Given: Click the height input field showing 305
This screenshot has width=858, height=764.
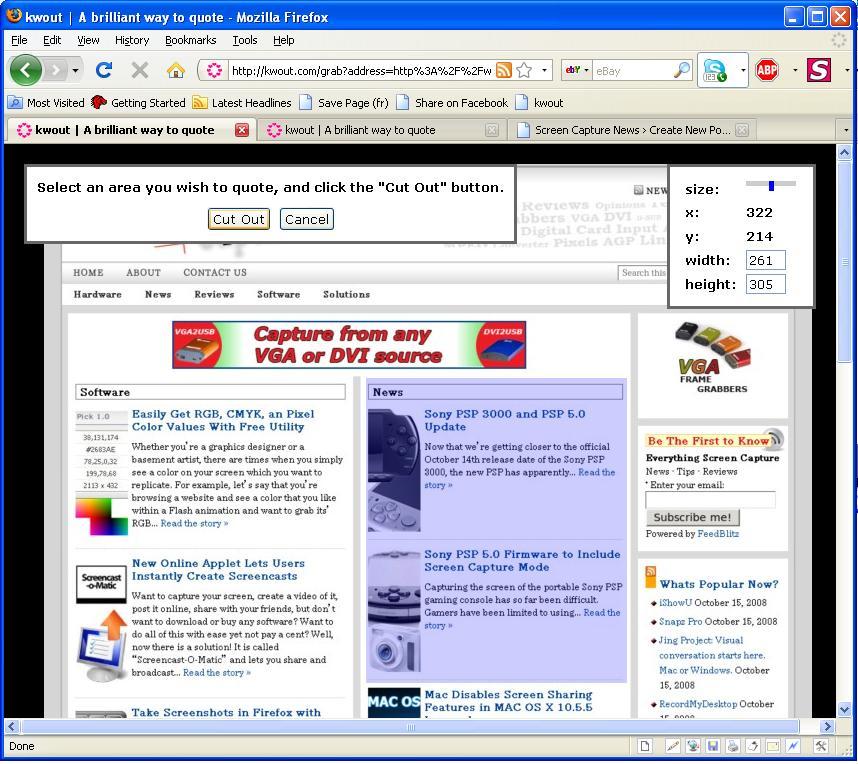Looking at the screenshot, I should 765,284.
